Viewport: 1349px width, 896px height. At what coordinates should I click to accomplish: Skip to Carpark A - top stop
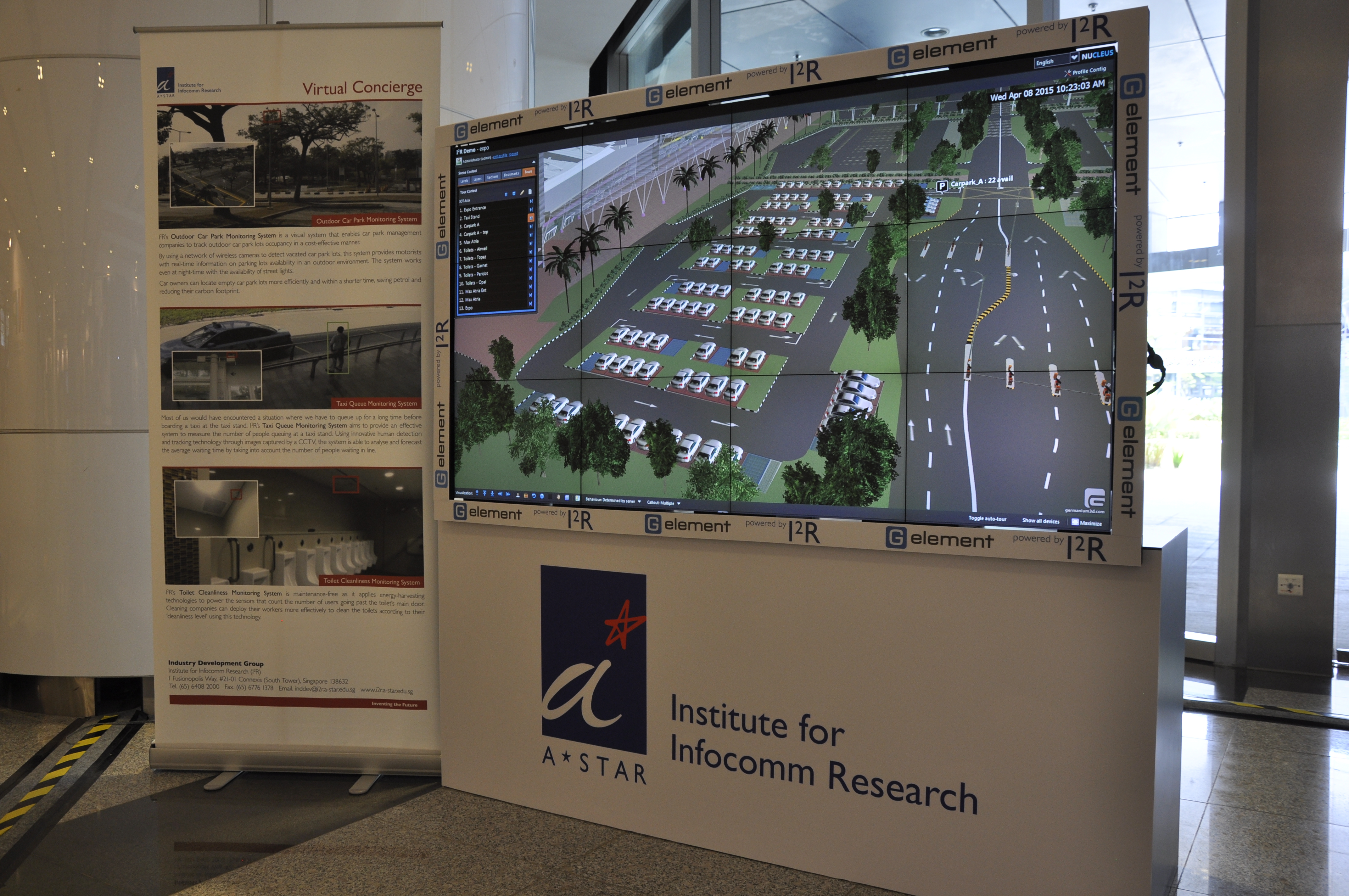click(x=531, y=235)
